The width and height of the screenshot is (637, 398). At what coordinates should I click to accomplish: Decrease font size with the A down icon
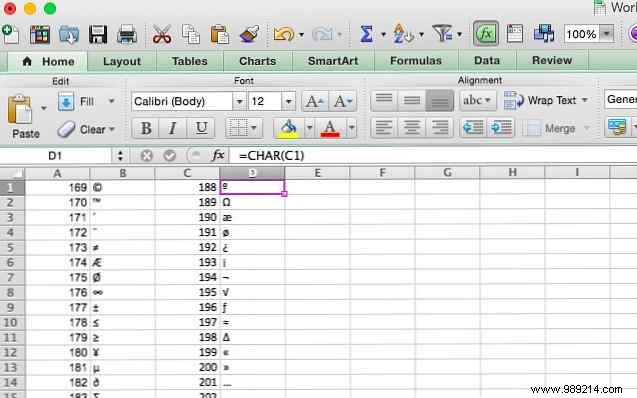(x=343, y=101)
